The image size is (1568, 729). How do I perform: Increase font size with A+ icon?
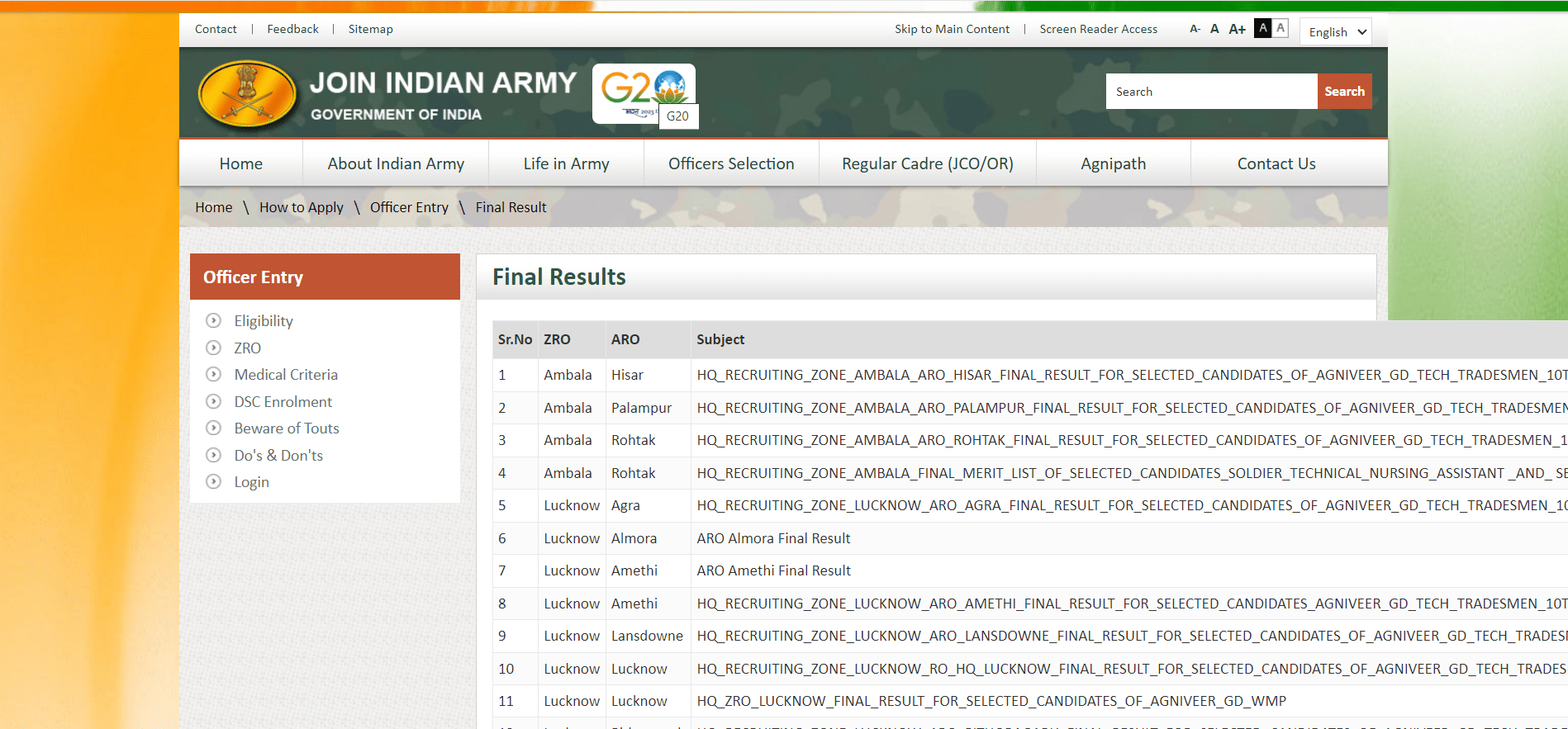pos(1237,29)
